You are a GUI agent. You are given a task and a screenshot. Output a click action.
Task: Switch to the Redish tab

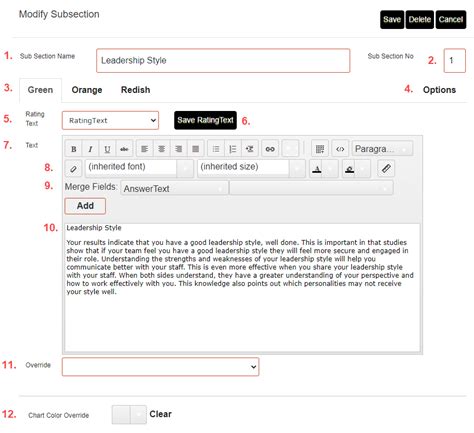pyautogui.click(x=135, y=90)
